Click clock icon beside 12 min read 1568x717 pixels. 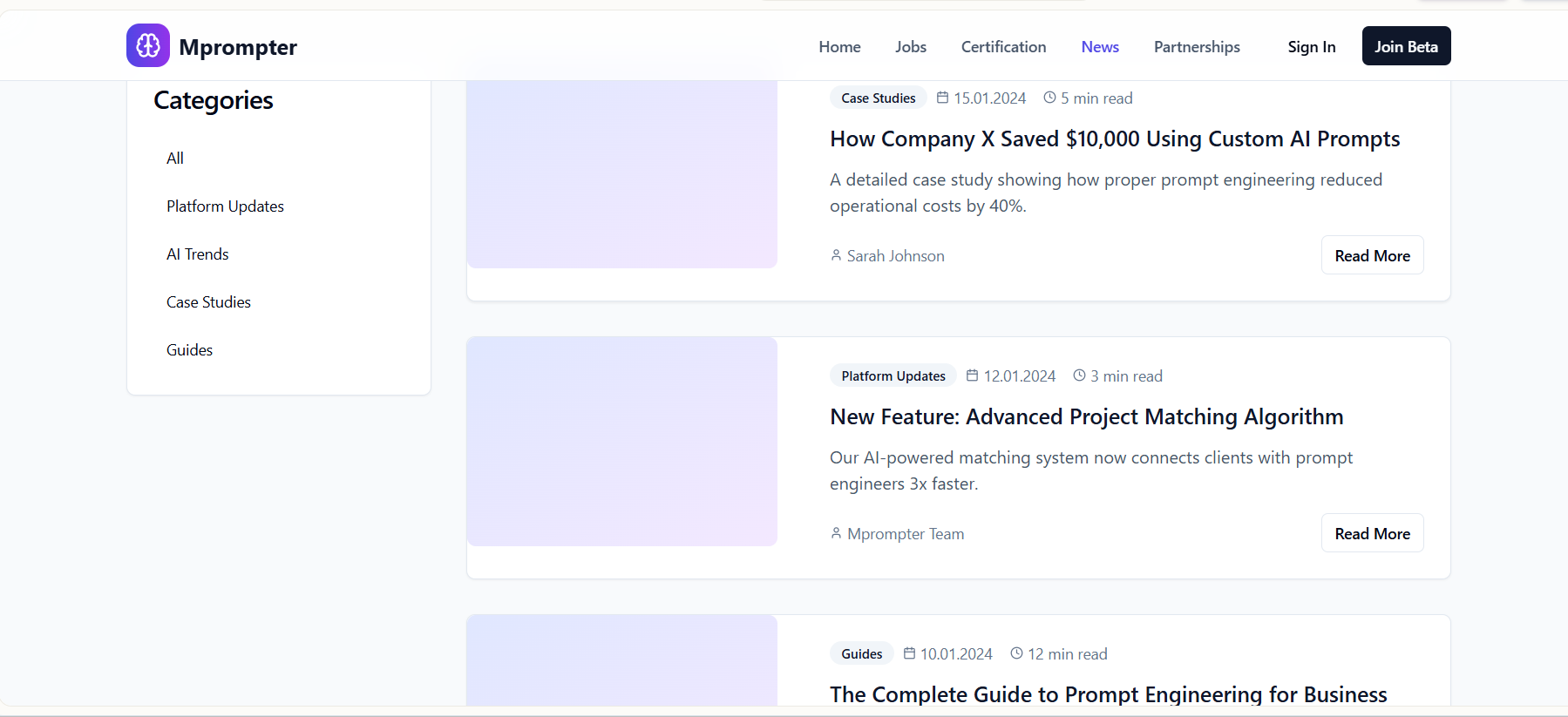1016,653
